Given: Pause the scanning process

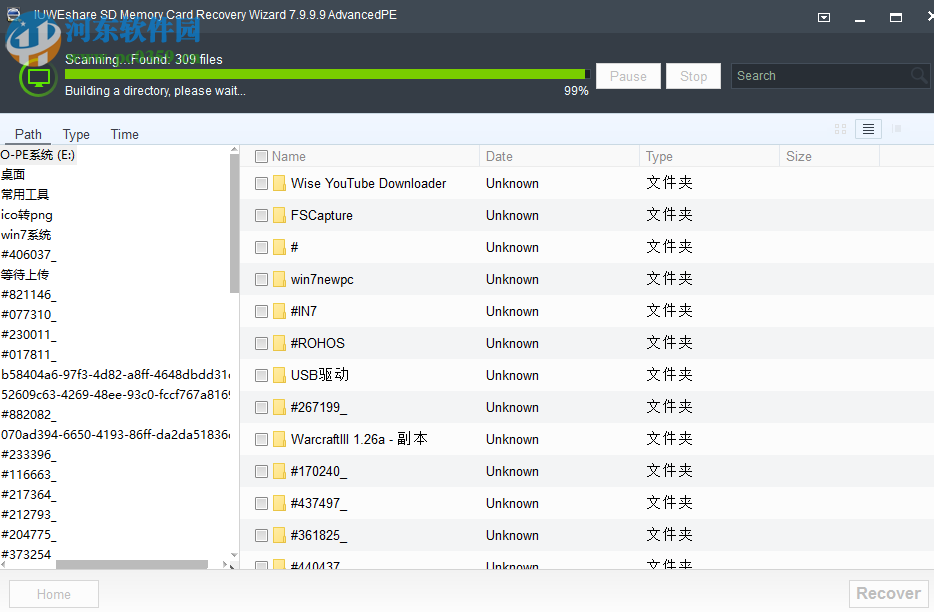Looking at the screenshot, I should pos(628,75).
